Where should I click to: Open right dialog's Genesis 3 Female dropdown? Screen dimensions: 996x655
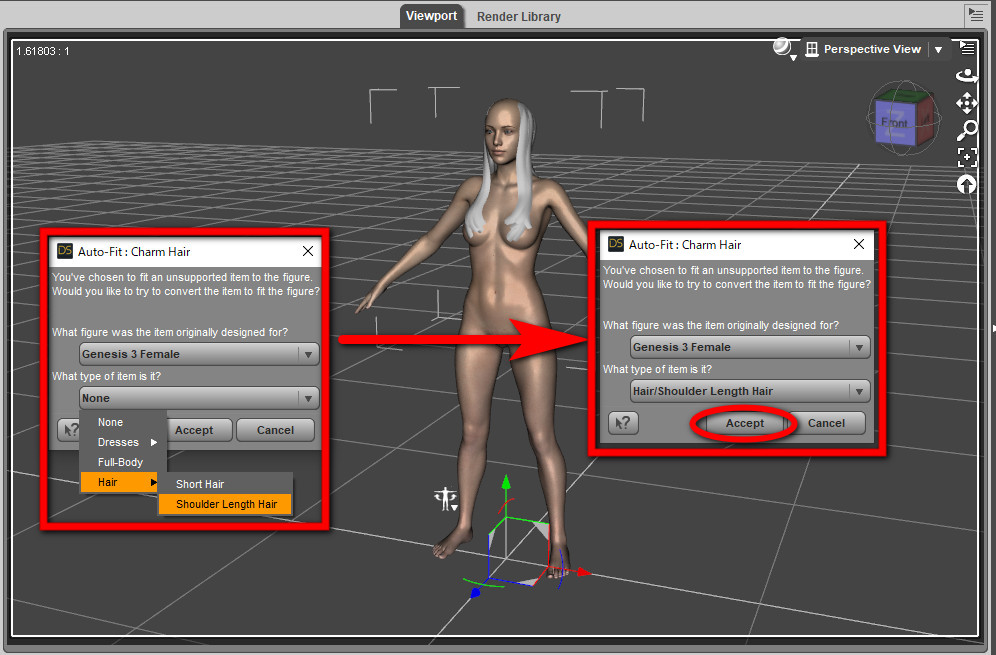749,347
